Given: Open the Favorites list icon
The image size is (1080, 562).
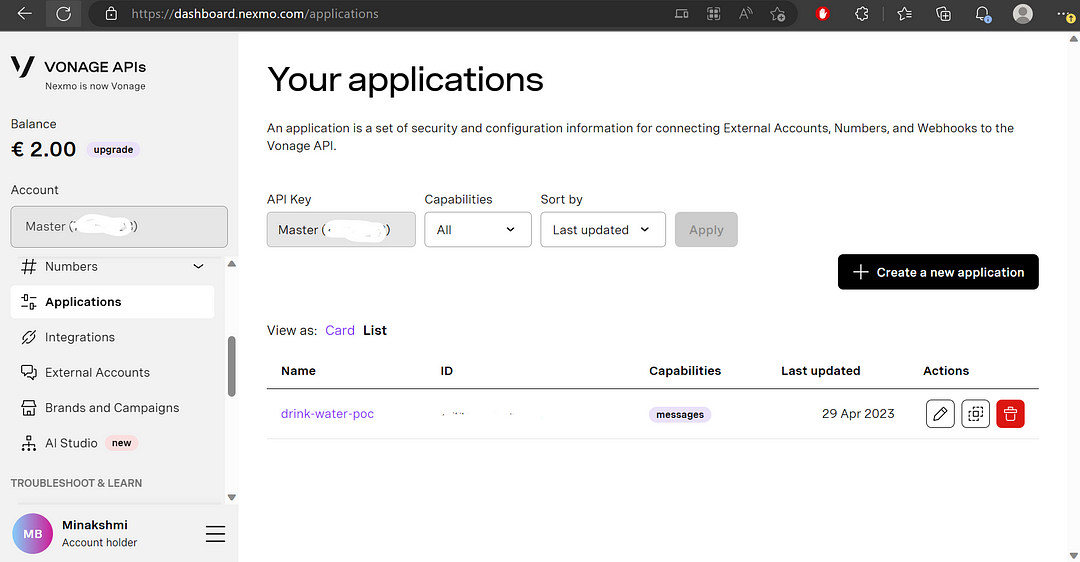Looking at the screenshot, I should 905,14.
